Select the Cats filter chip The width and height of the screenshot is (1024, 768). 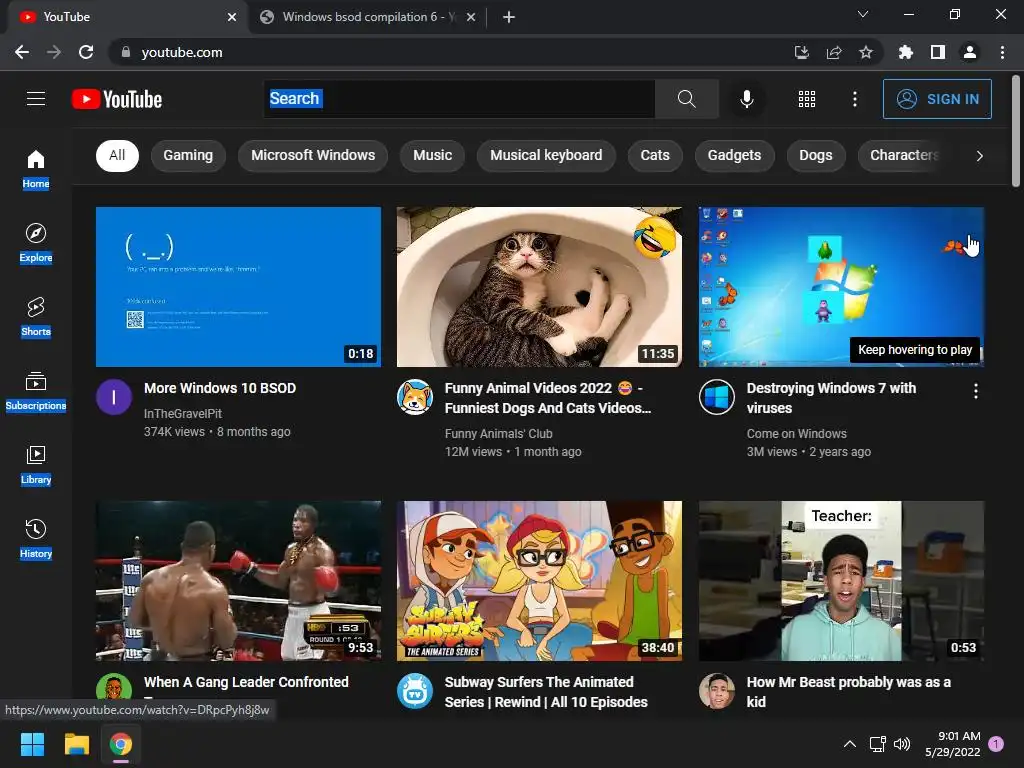(x=655, y=155)
